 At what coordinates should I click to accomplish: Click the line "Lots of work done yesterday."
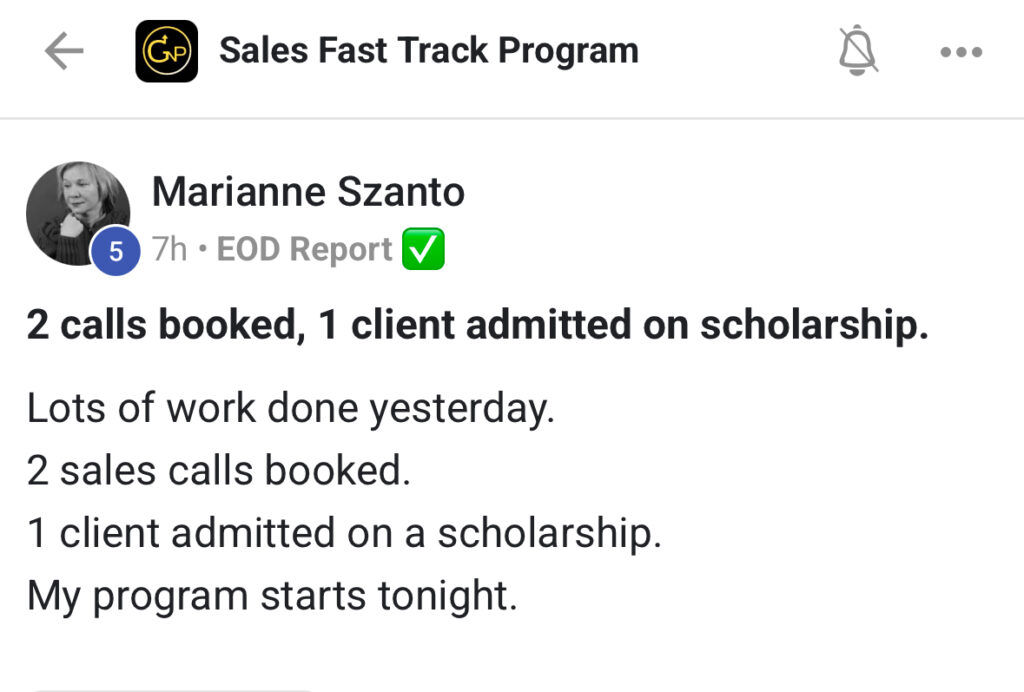290,409
